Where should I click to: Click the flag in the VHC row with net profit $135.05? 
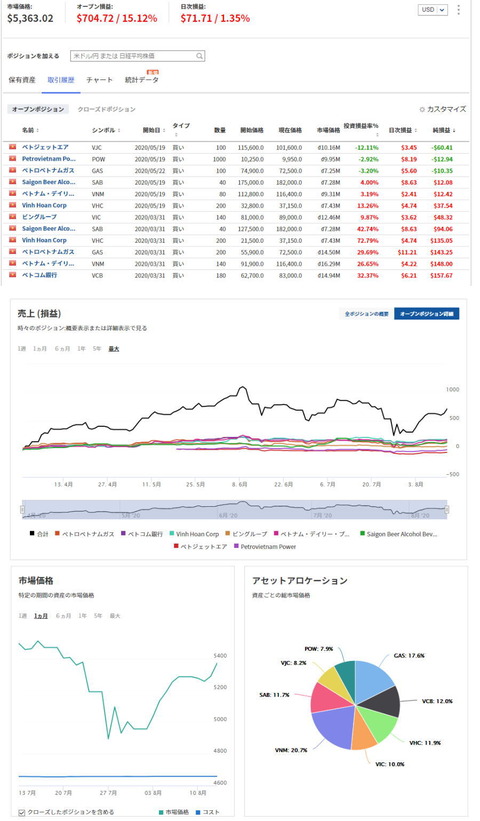pos(13,240)
